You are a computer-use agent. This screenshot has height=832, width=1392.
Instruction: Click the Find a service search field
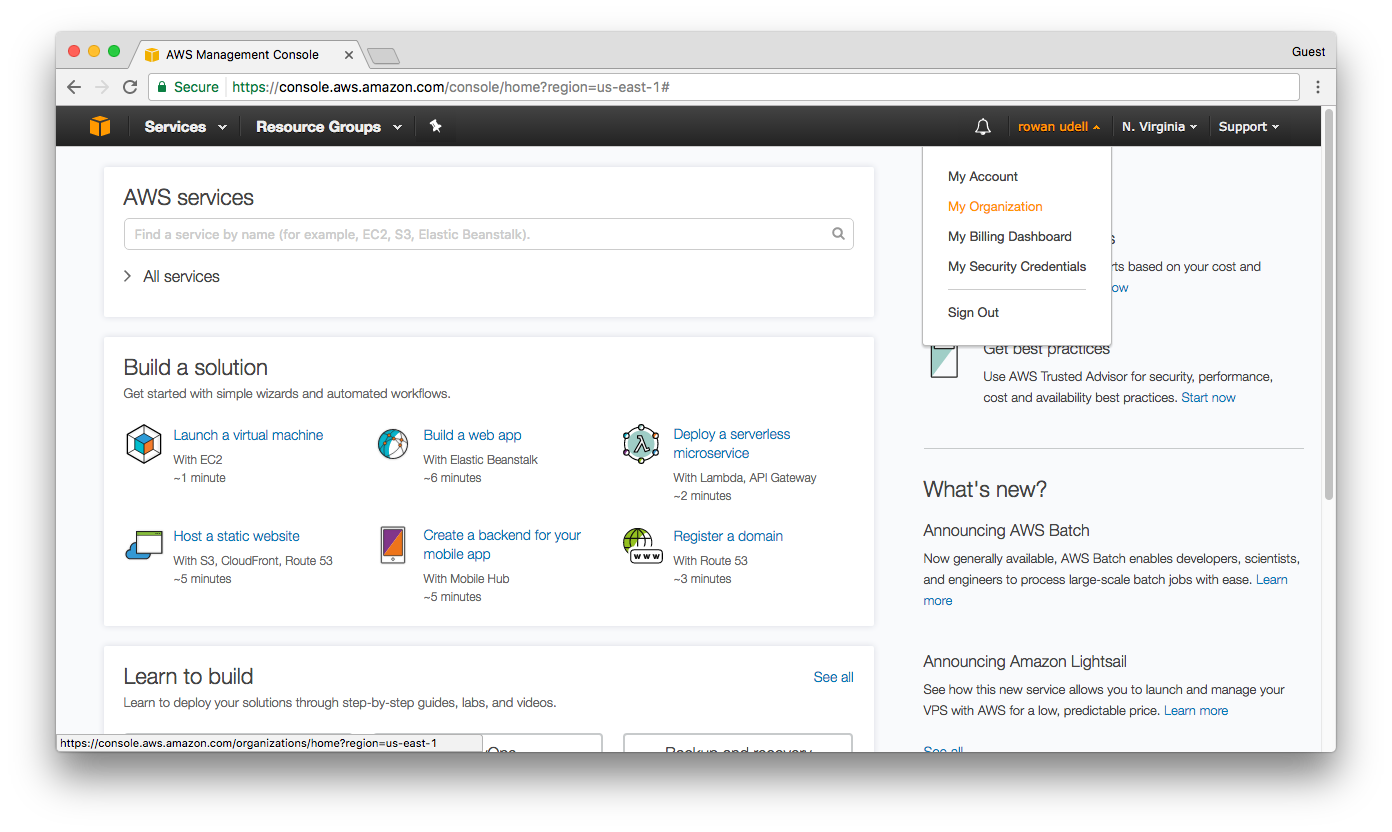488,234
